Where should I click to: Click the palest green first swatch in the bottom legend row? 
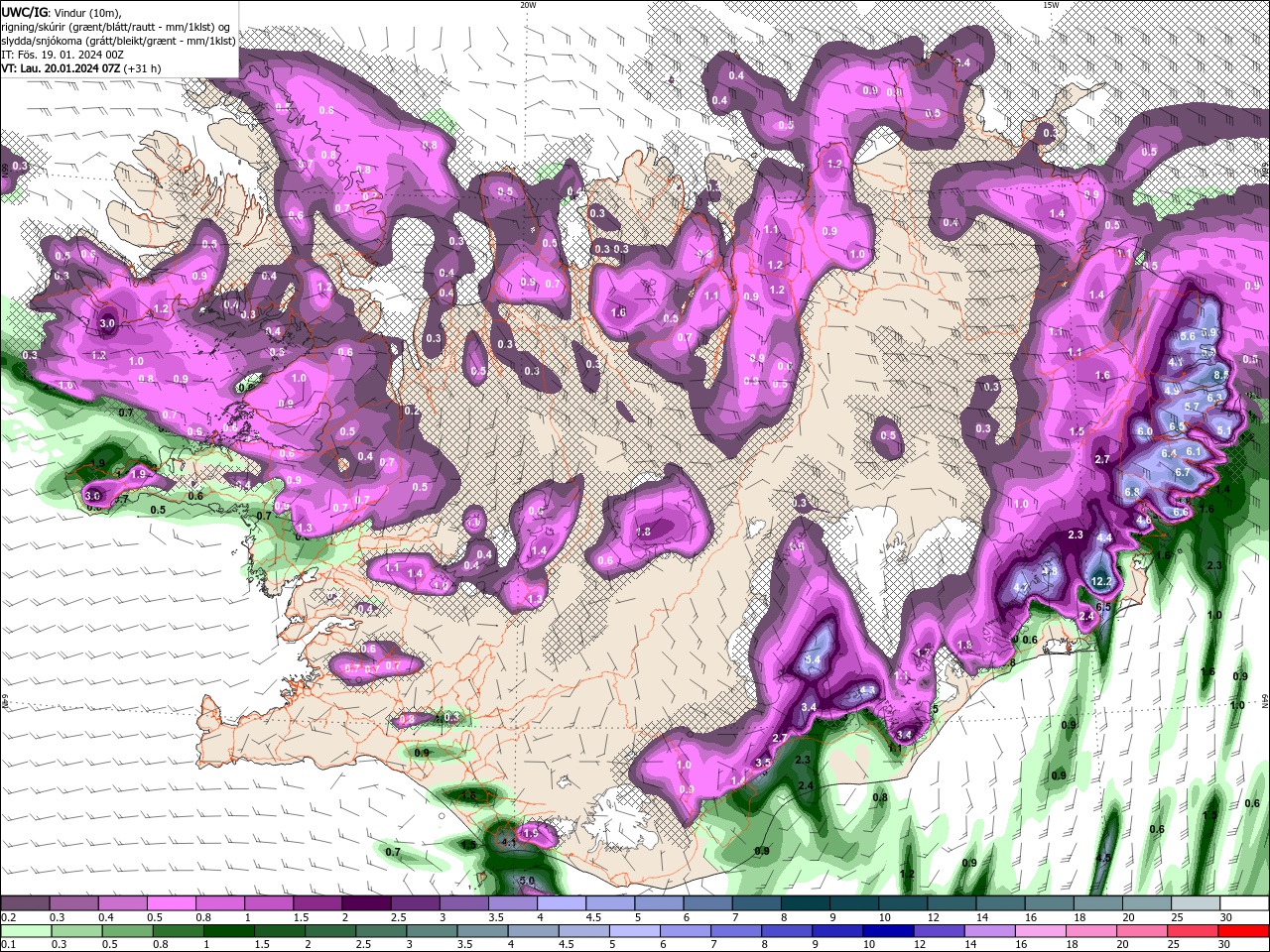[x=25, y=931]
